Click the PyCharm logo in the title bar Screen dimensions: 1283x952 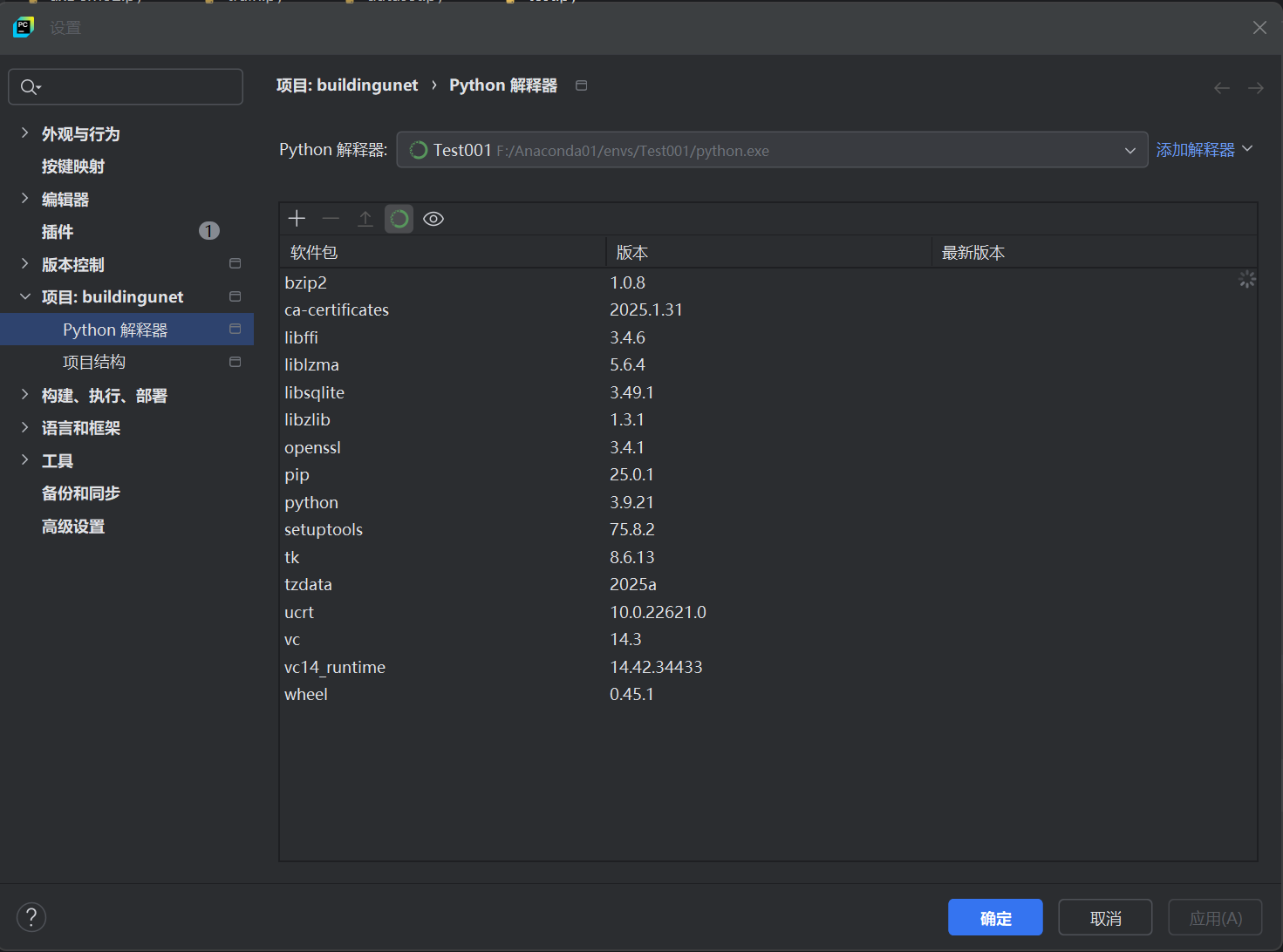click(24, 28)
